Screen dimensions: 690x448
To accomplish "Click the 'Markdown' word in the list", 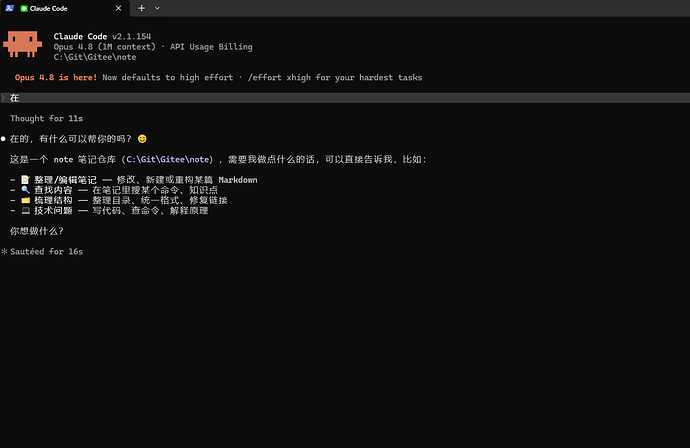I will [238, 180].
